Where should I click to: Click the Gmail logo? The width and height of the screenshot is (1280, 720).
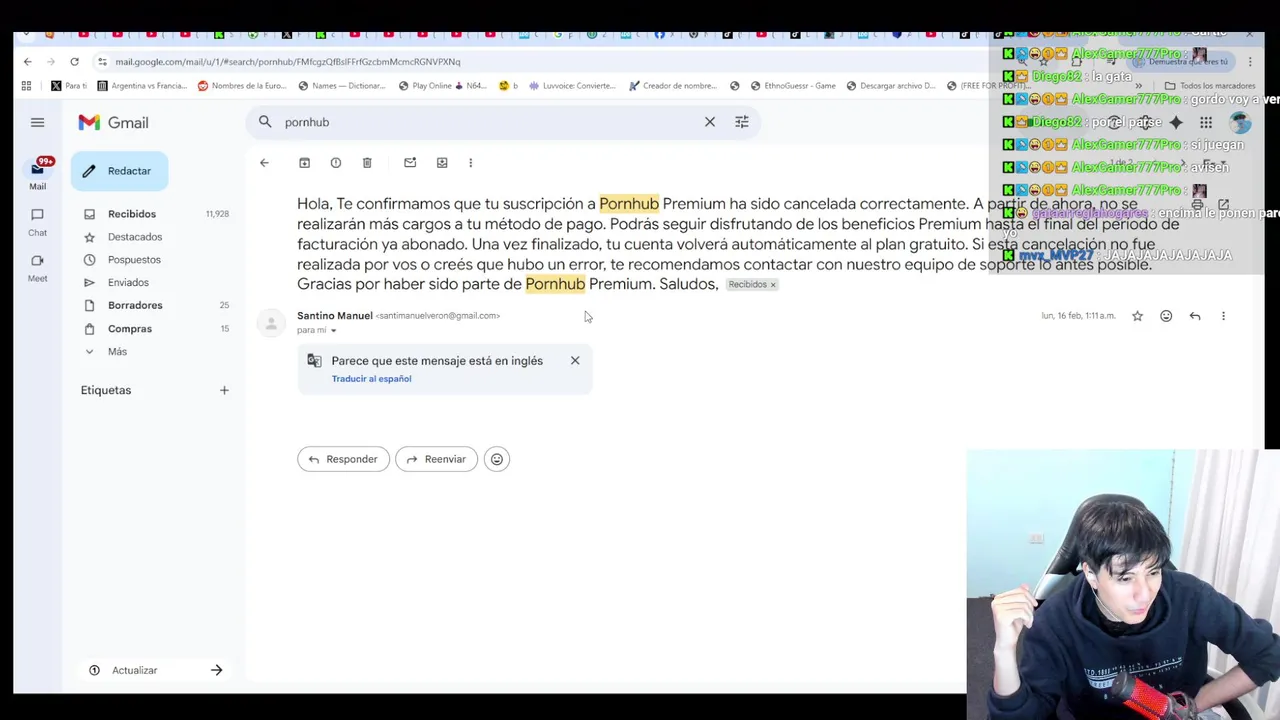pyautogui.click(x=113, y=122)
